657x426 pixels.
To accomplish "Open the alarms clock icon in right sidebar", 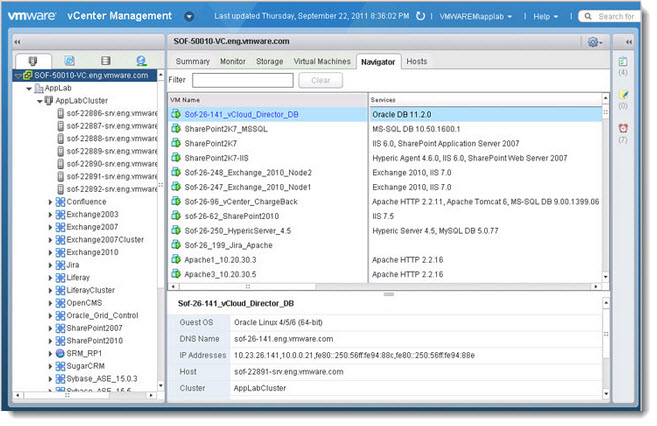I will (x=623, y=128).
